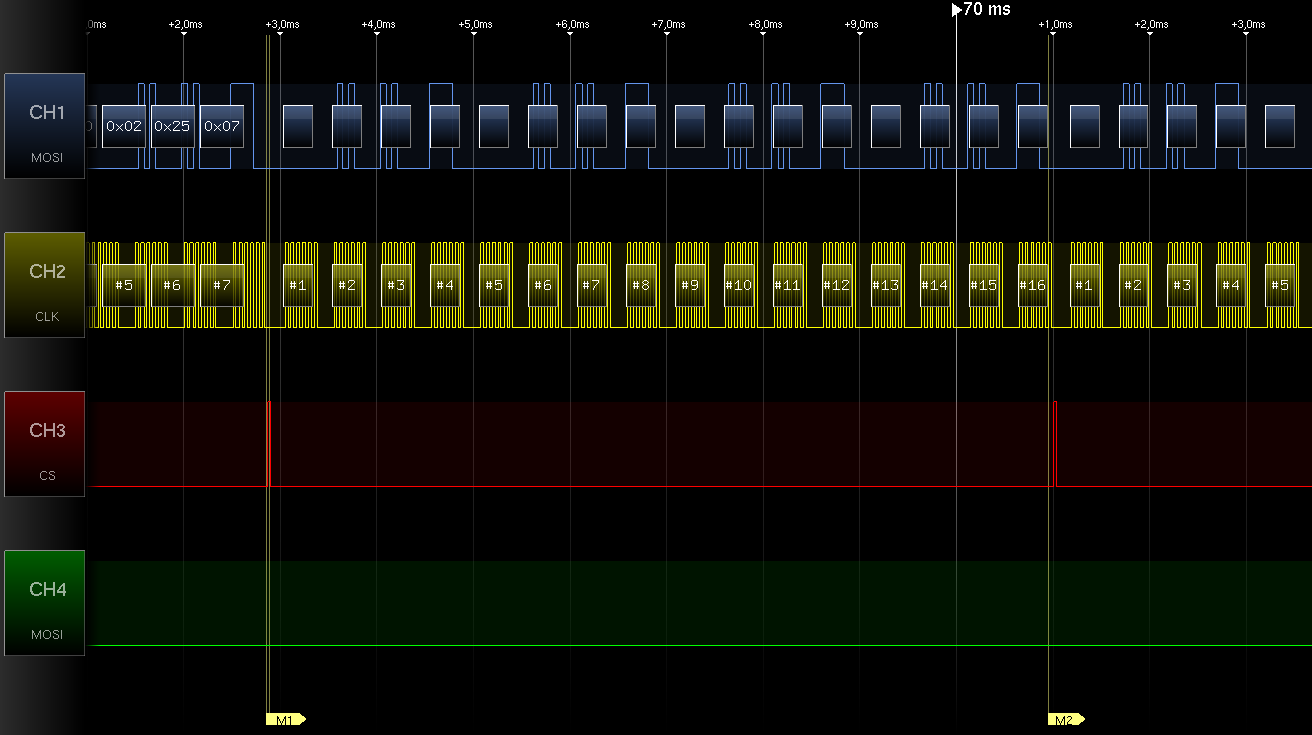
Task: Click clock word label #9
Action: click(x=689, y=285)
